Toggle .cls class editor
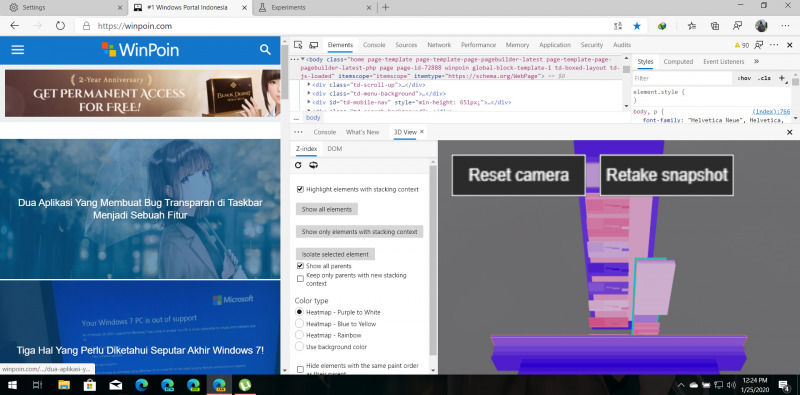800x395 pixels. pyautogui.click(x=764, y=79)
